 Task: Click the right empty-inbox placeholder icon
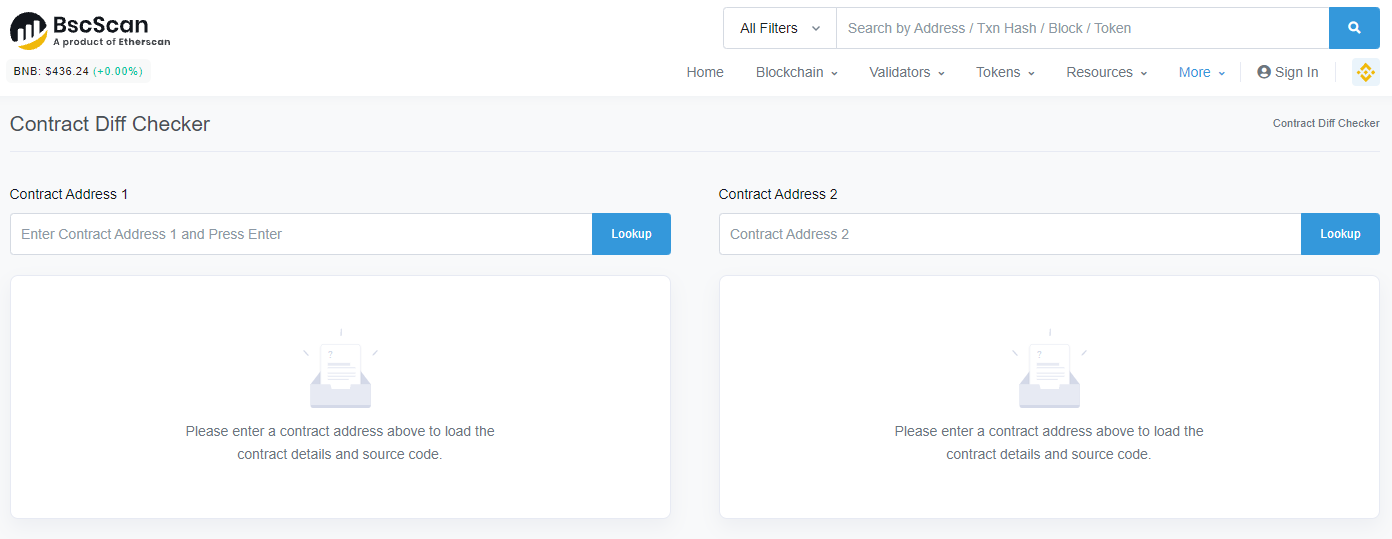pos(1049,372)
